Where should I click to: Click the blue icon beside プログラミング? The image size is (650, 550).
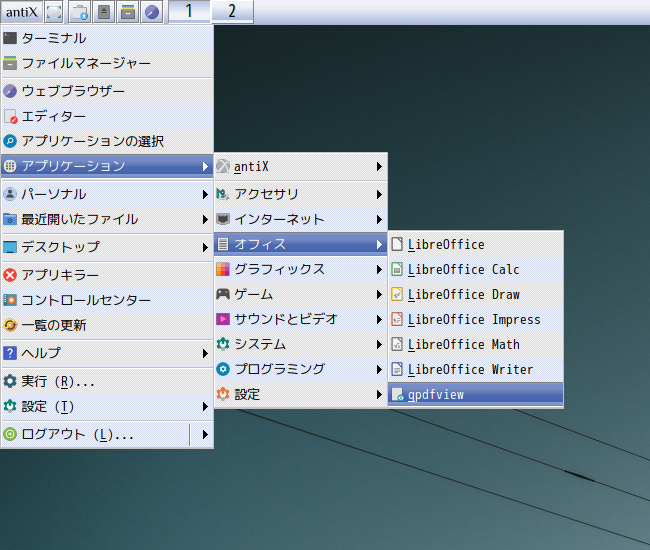pyautogui.click(x=223, y=369)
